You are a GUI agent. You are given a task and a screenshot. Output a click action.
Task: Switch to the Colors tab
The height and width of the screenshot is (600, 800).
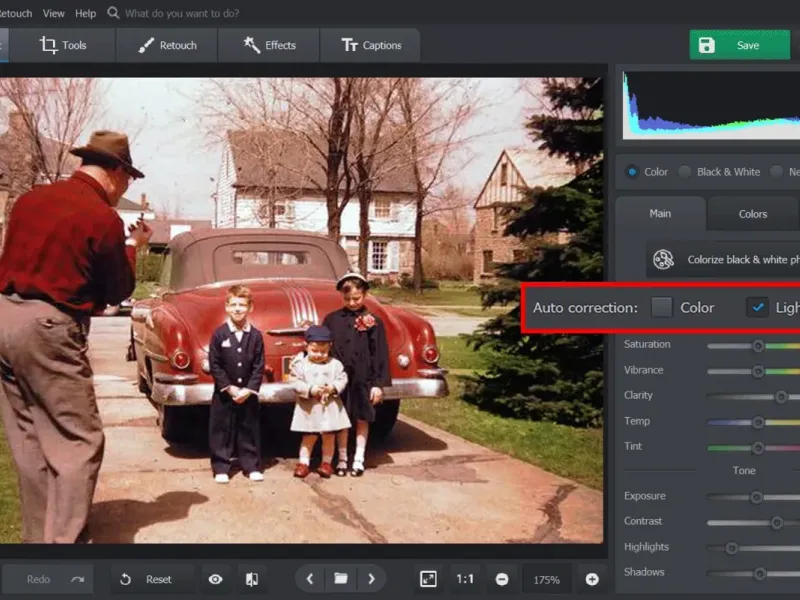(752, 214)
